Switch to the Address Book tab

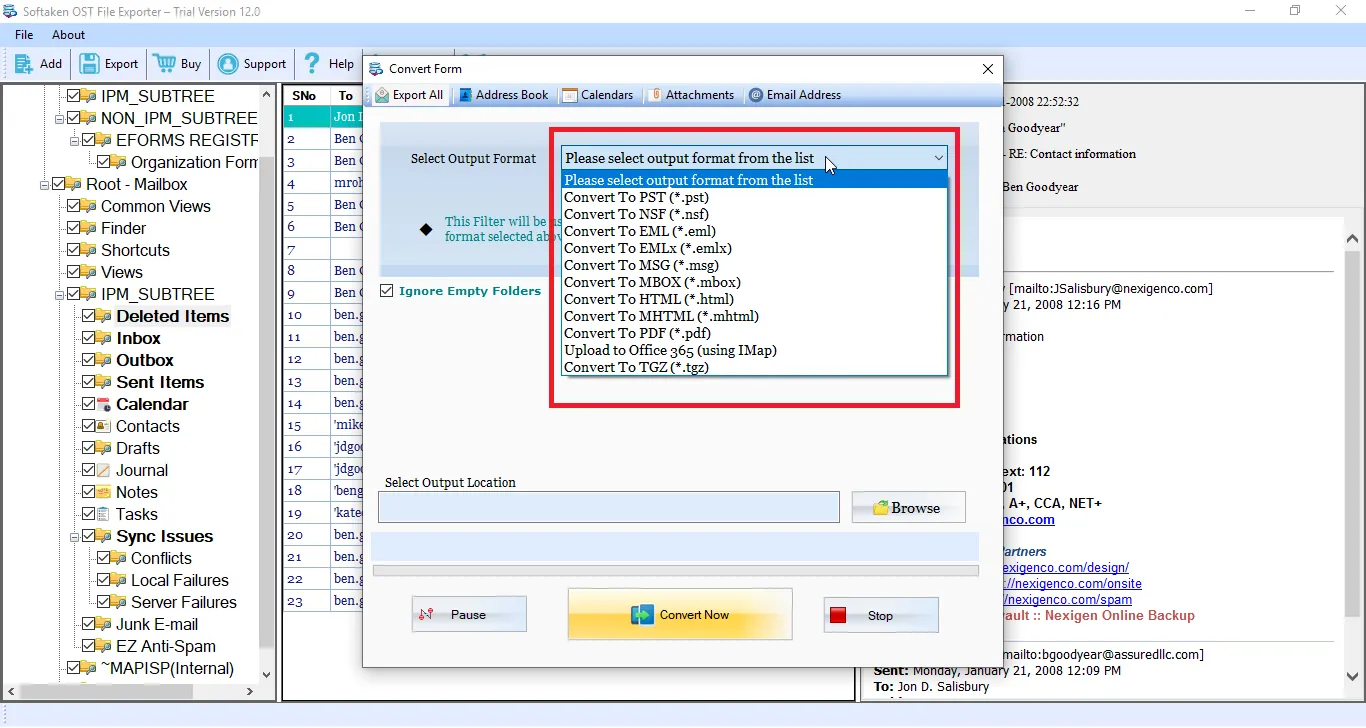coord(504,95)
